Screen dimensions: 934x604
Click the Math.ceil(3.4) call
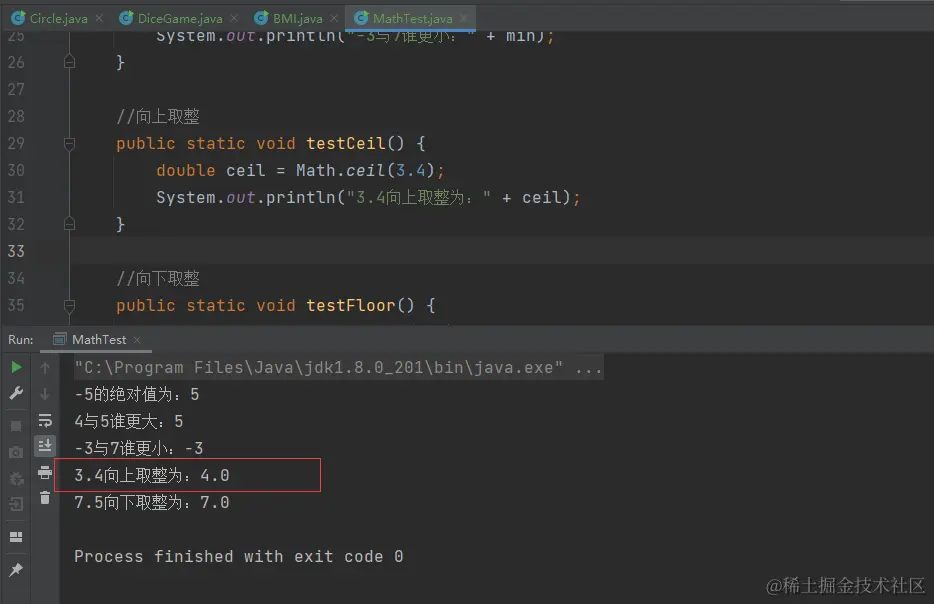365,171
